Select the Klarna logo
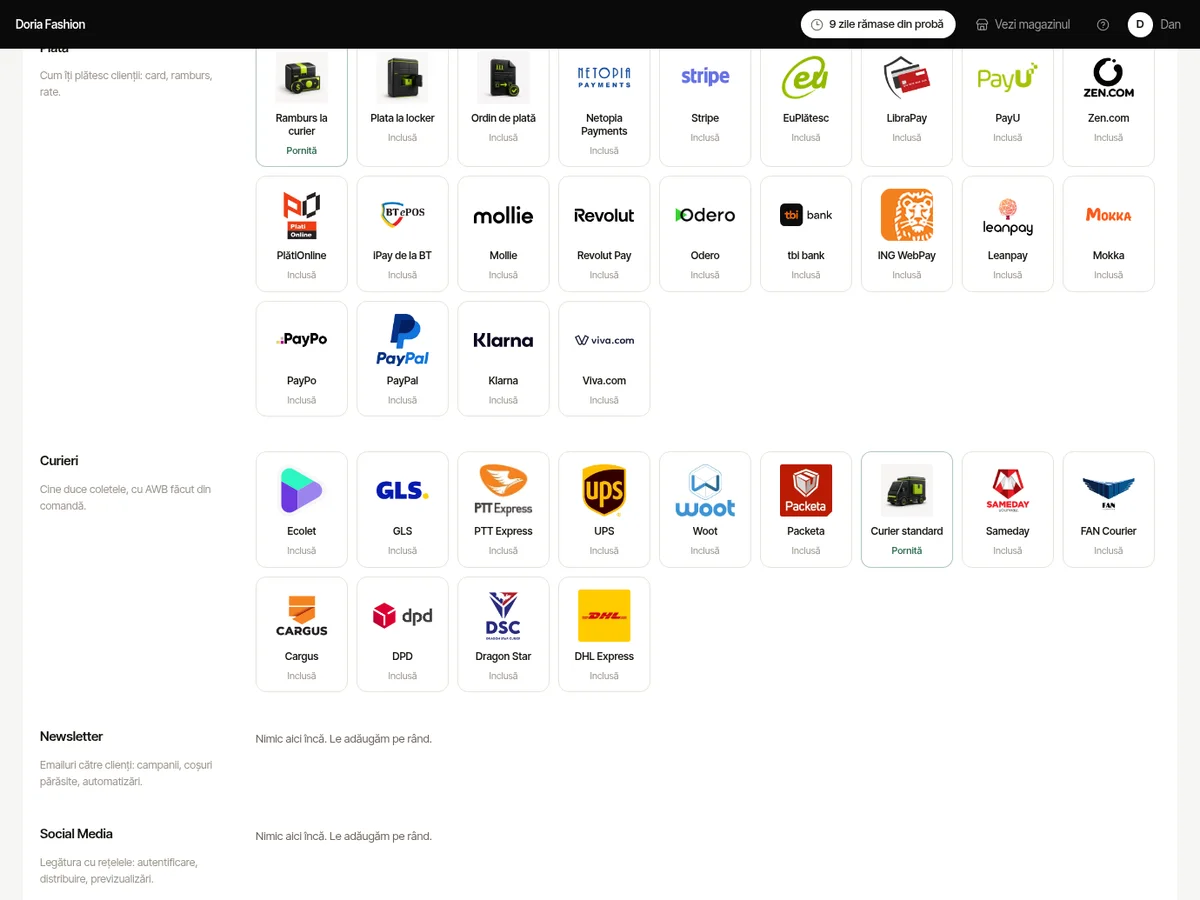The height and width of the screenshot is (900, 1200). pos(503,340)
